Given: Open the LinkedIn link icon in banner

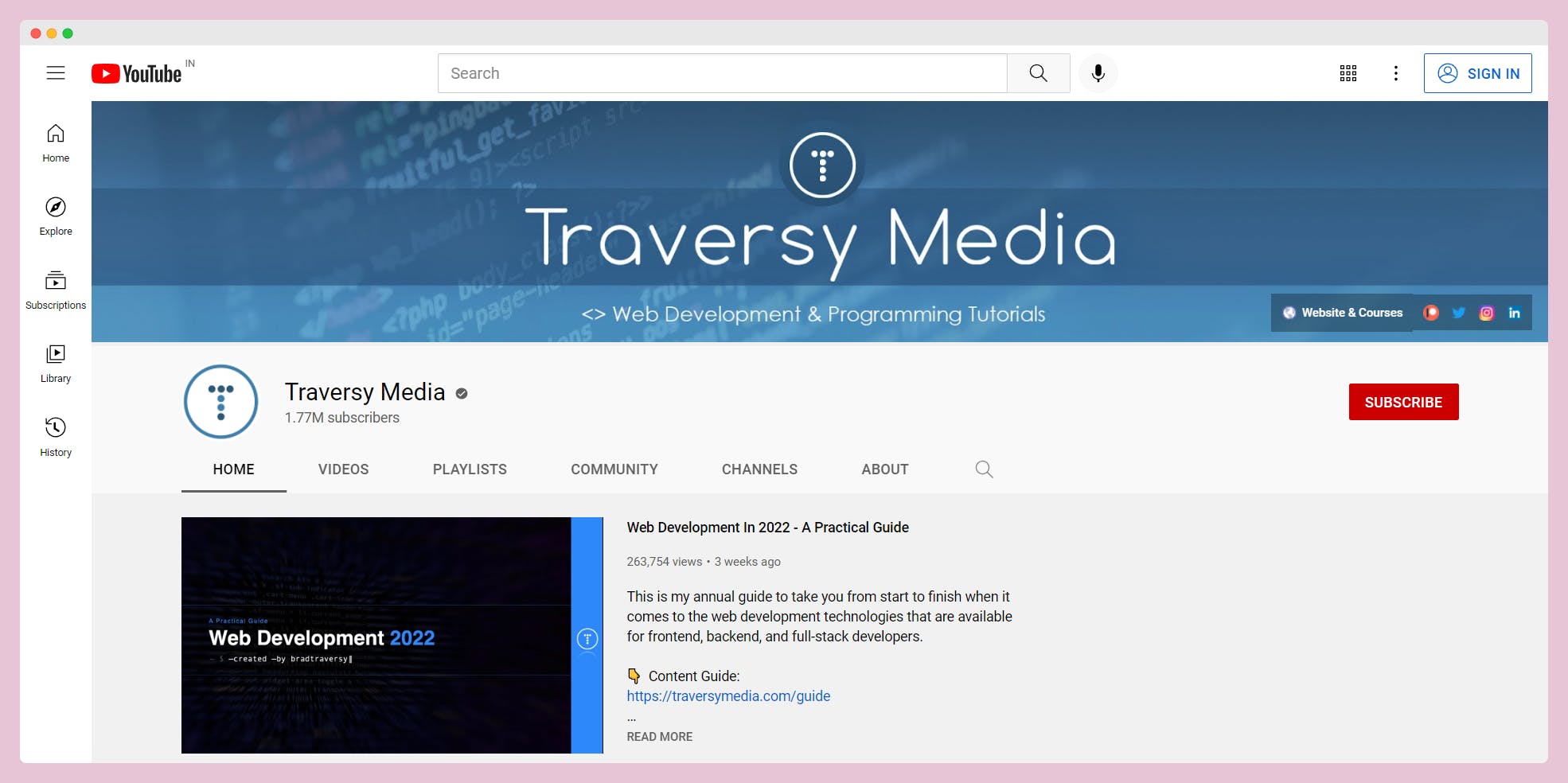Looking at the screenshot, I should 1515,313.
